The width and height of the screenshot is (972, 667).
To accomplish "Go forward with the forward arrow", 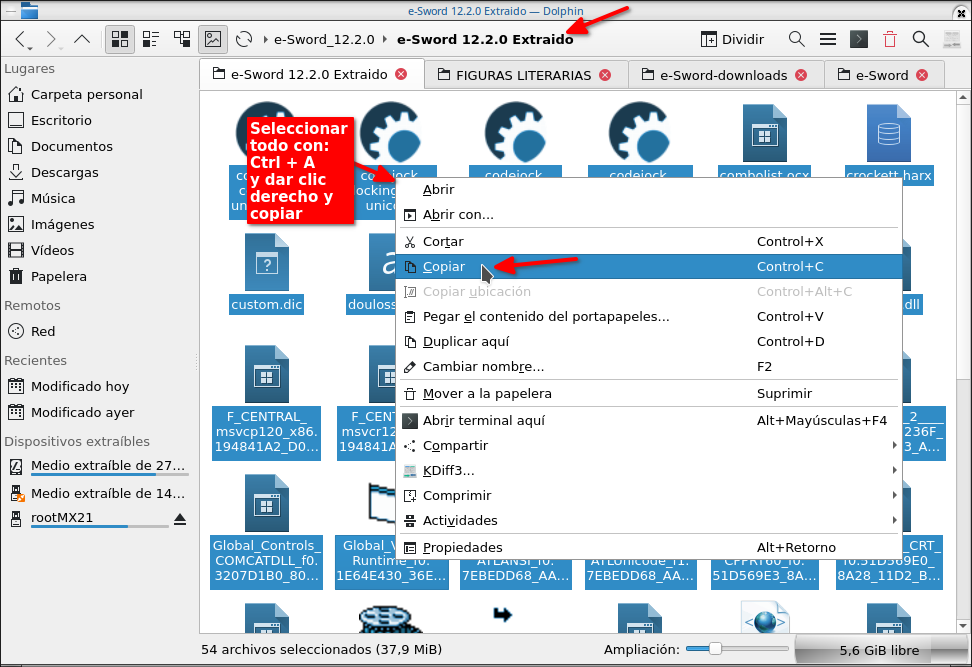I will [x=52, y=40].
